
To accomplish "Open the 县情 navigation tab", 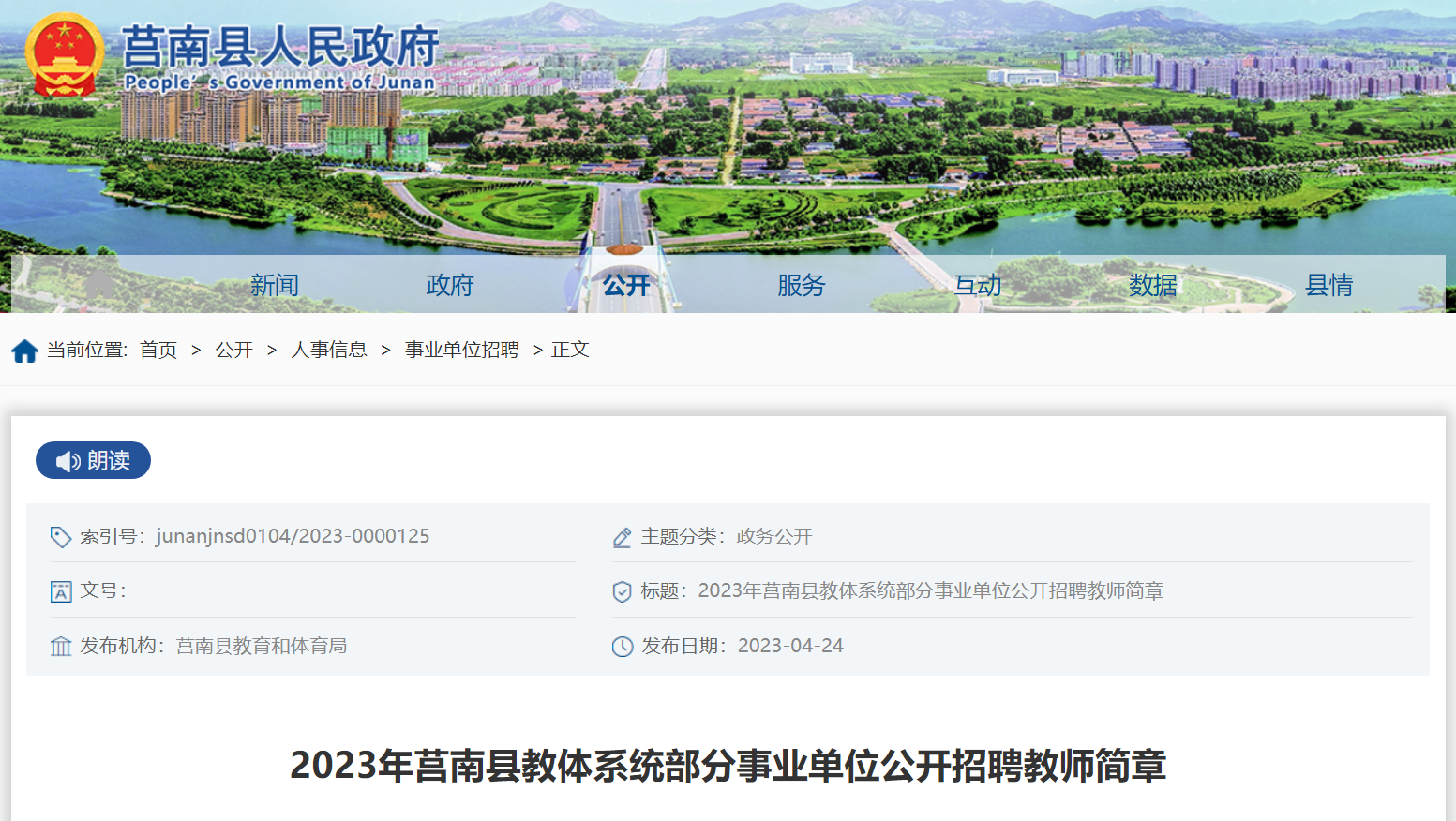I will [1329, 285].
